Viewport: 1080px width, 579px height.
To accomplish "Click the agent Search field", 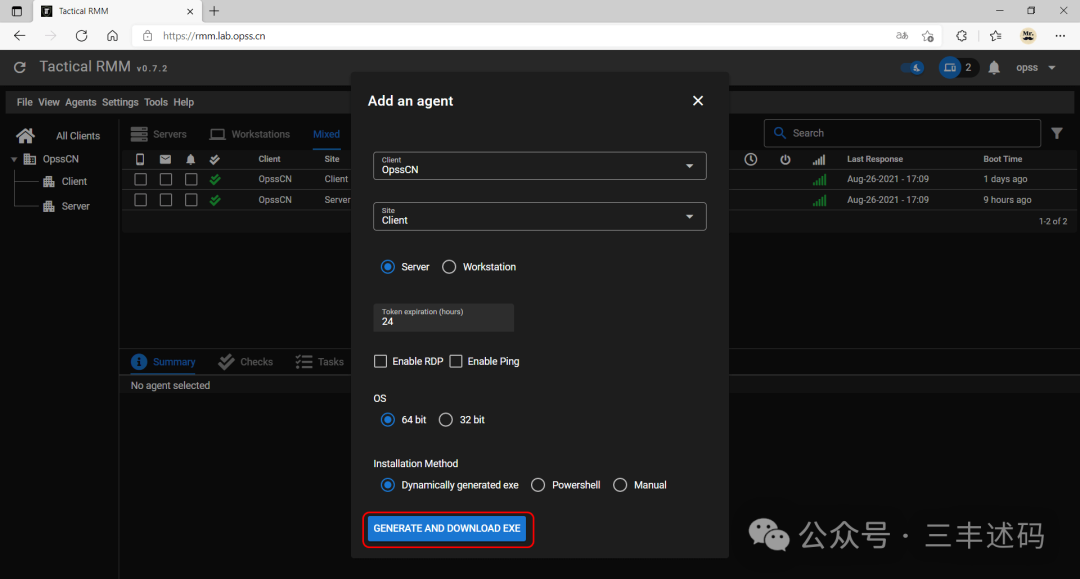I will click(x=902, y=133).
